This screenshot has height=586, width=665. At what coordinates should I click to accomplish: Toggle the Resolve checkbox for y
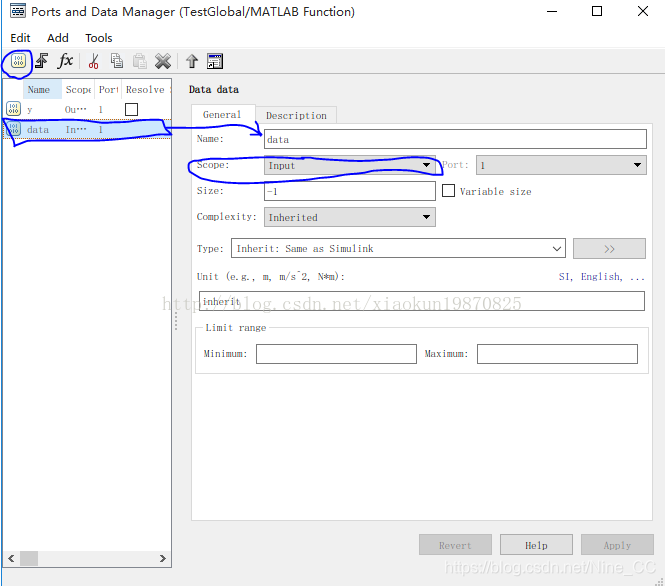pyautogui.click(x=131, y=109)
